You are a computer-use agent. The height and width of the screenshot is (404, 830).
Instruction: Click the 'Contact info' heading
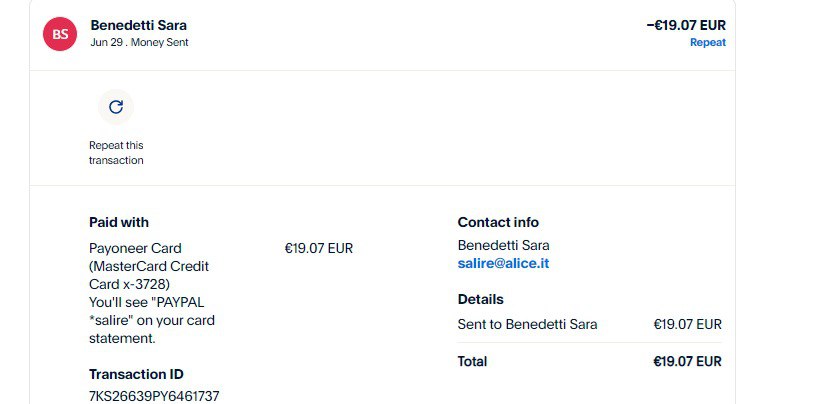point(498,222)
